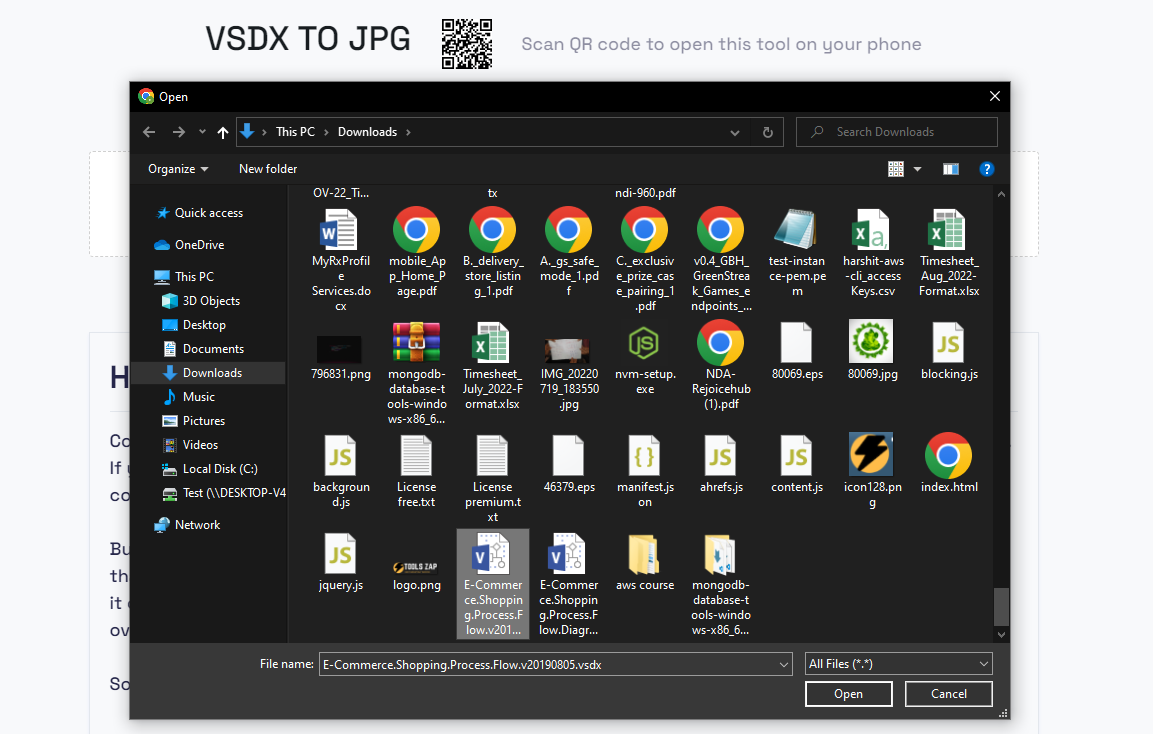
Task: Open the manifest.json file icon
Action: [x=645, y=455]
